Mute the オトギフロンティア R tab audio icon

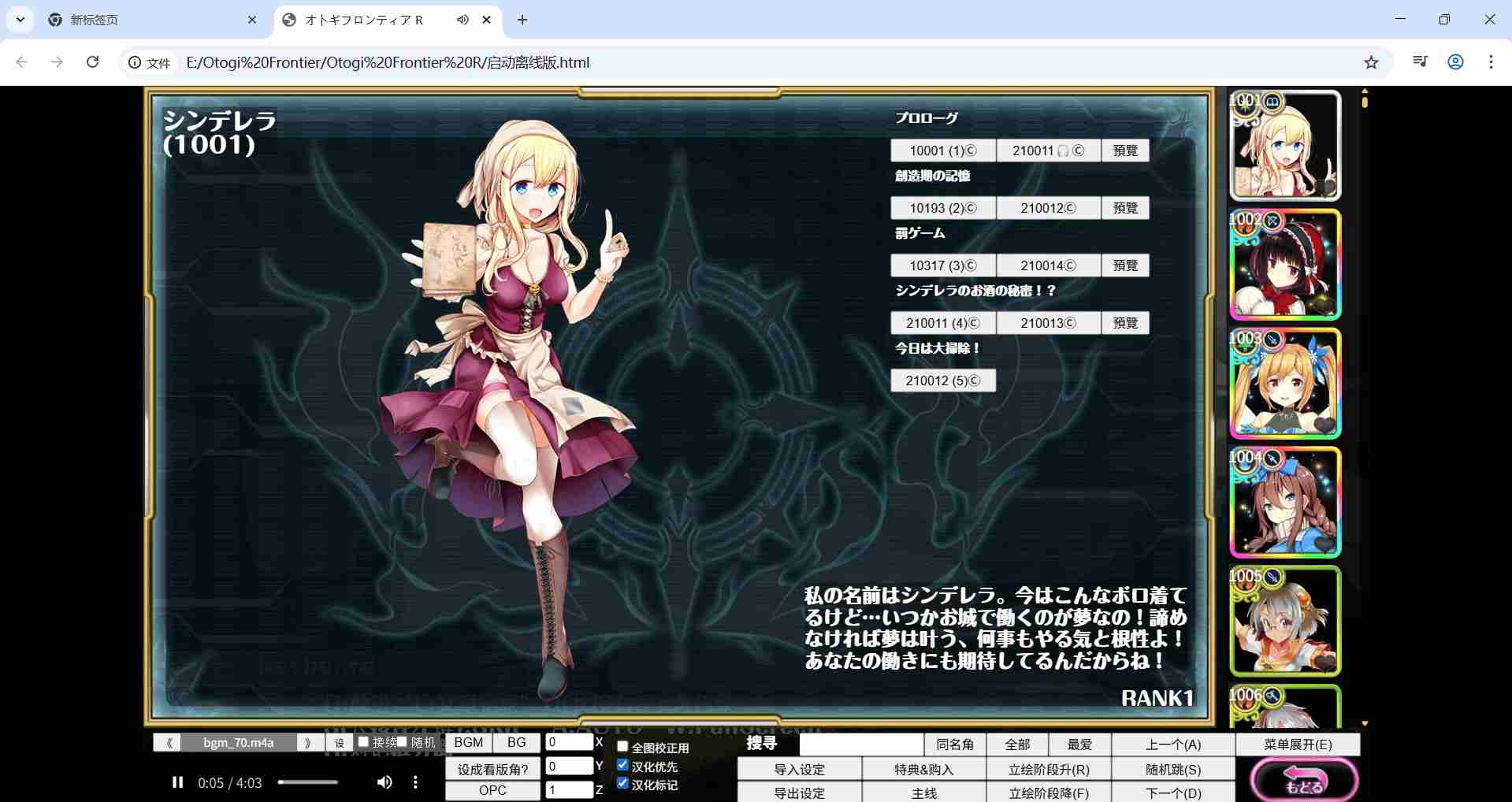tap(463, 20)
